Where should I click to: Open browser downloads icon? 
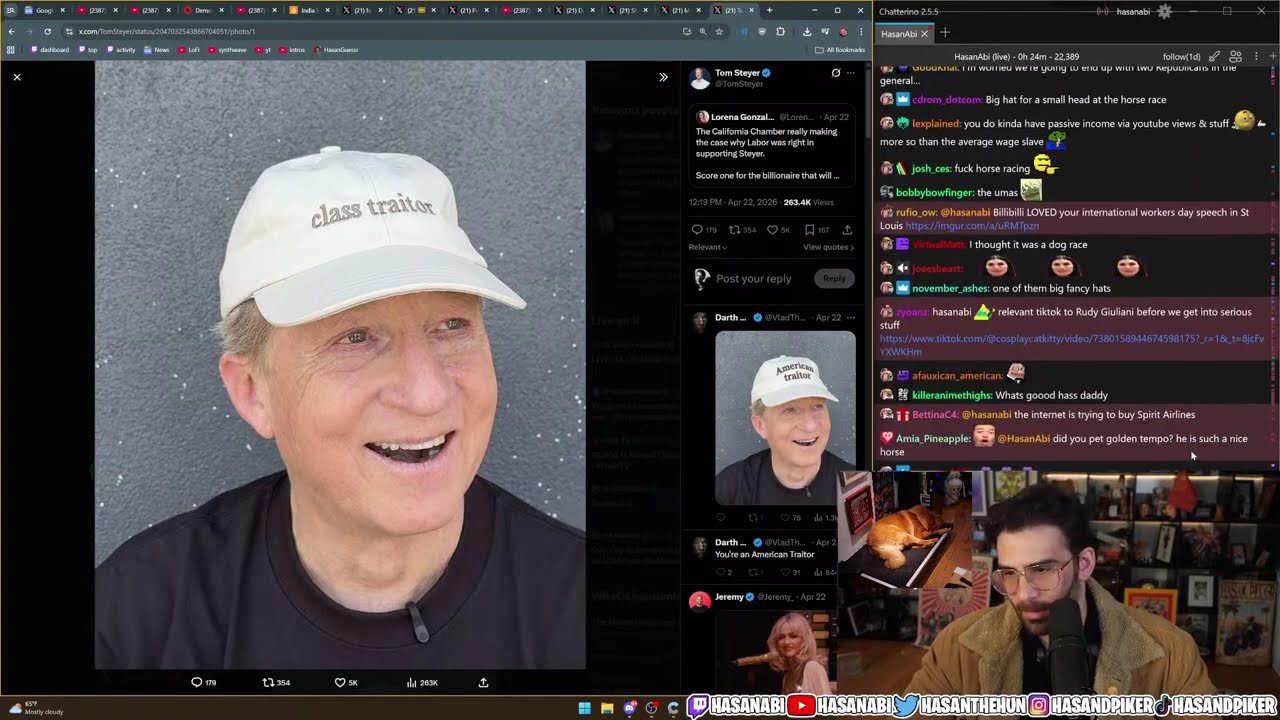pyautogui.click(x=807, y=31)
